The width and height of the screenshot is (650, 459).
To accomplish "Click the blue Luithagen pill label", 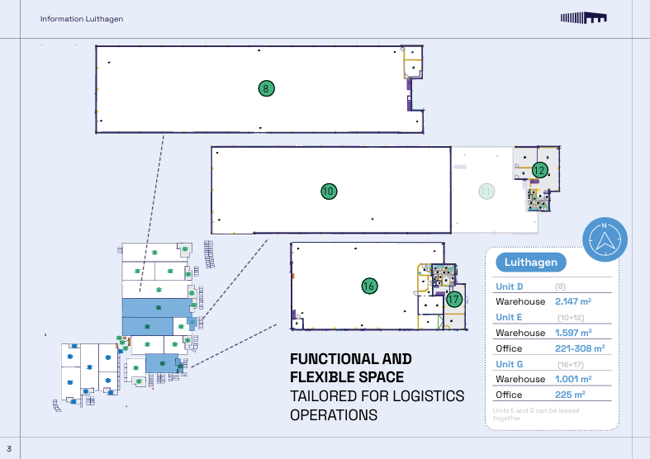I will coord(531,262).
